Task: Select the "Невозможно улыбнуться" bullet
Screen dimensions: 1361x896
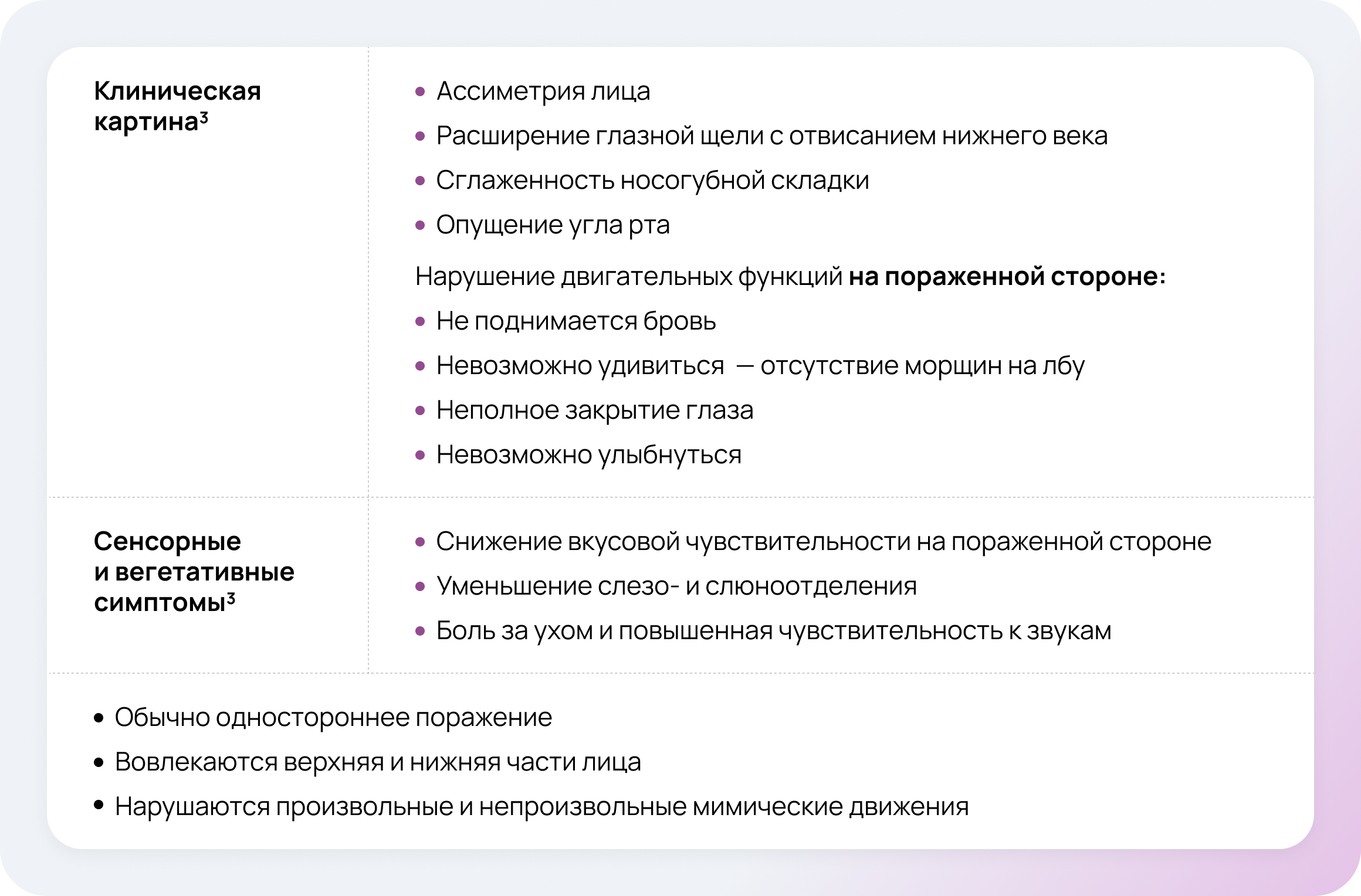Action: pos(588,455)
